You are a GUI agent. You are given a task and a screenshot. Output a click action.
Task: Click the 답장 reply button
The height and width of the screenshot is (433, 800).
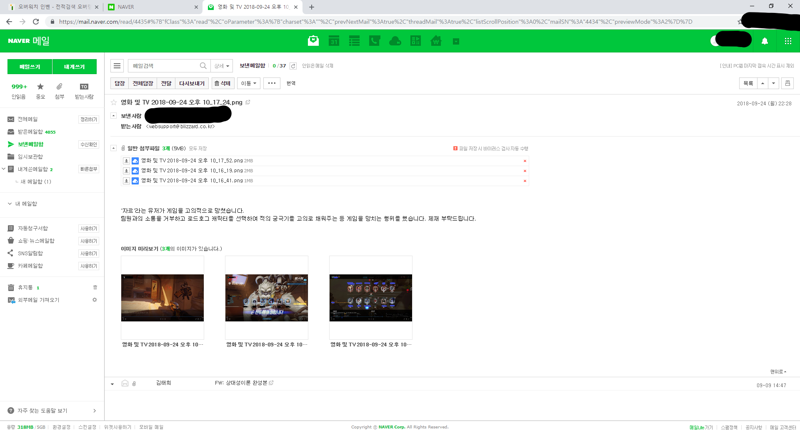(119, 83)
